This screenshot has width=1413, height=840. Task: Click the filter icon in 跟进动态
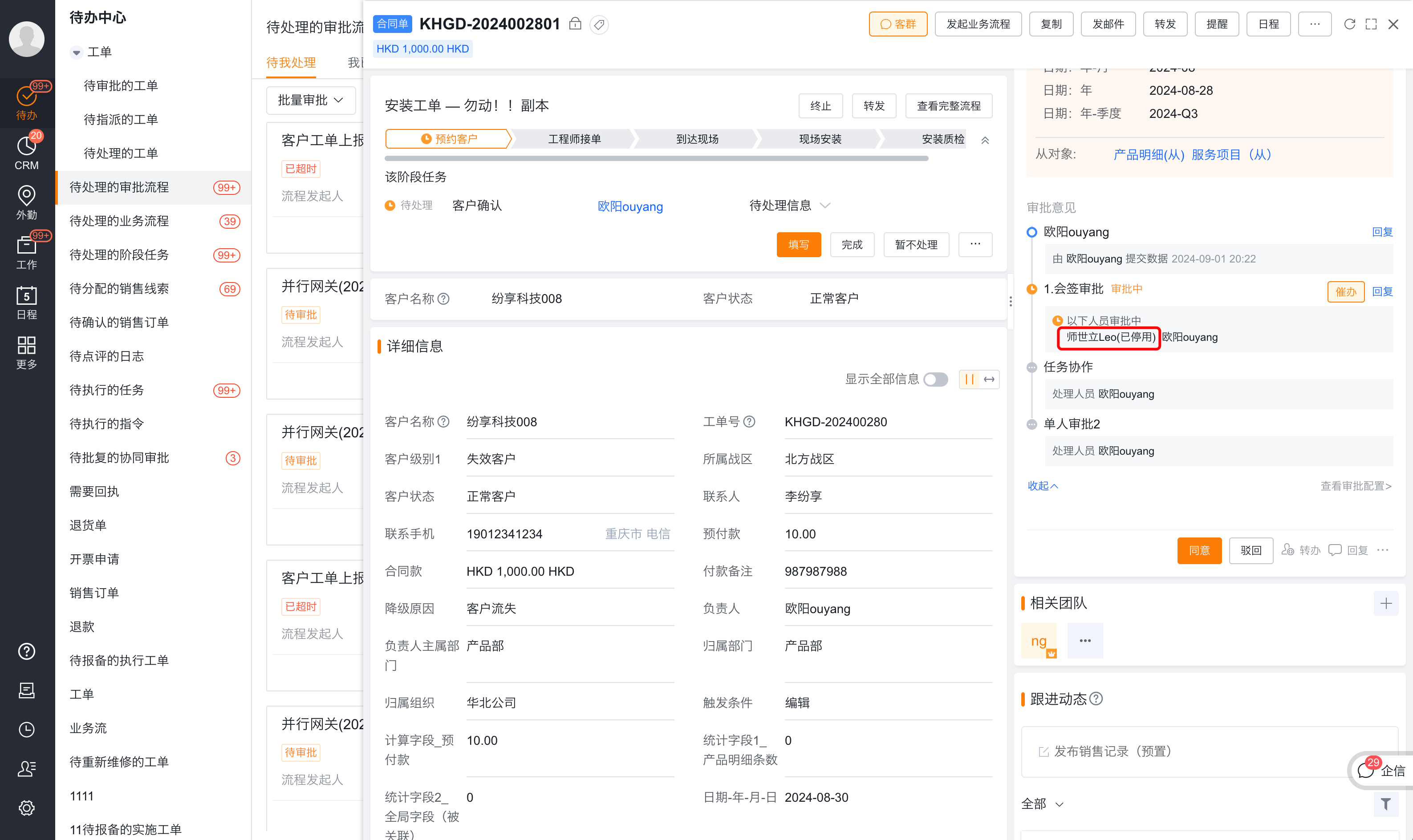tap(1386, 804)
